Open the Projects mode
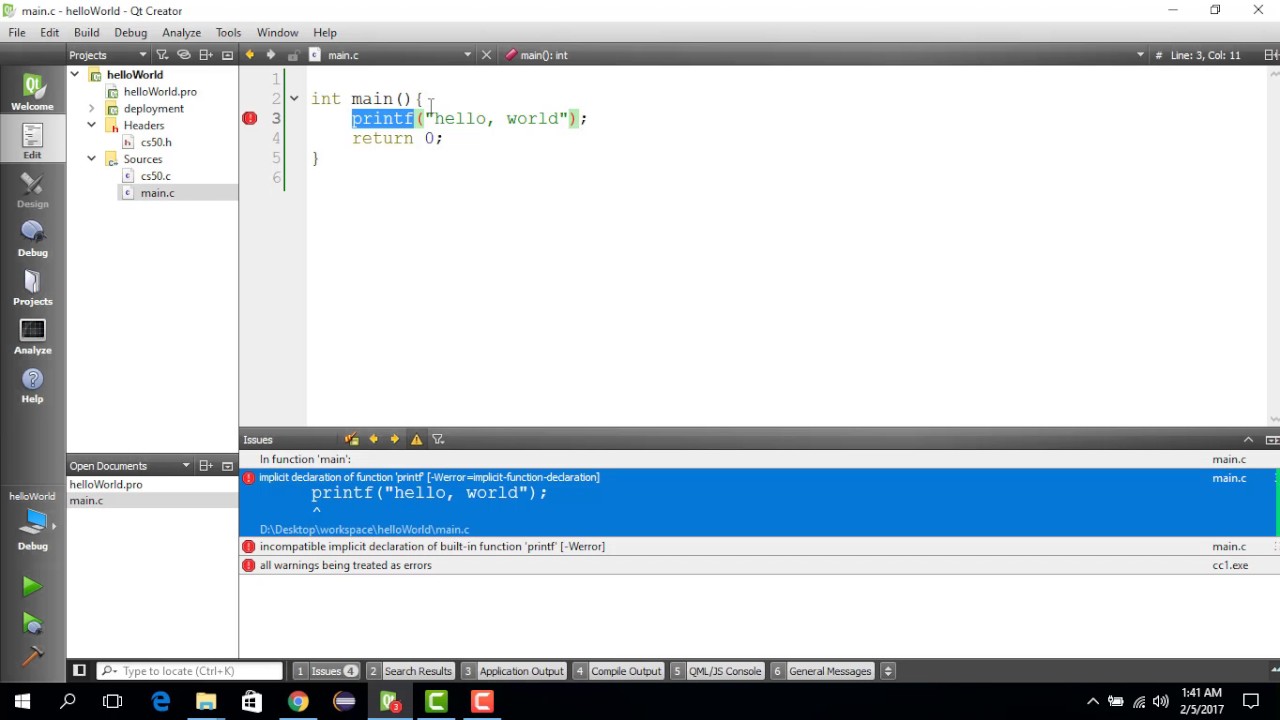The width and height of the screenshot is (1280, 720). pos(32,287)
